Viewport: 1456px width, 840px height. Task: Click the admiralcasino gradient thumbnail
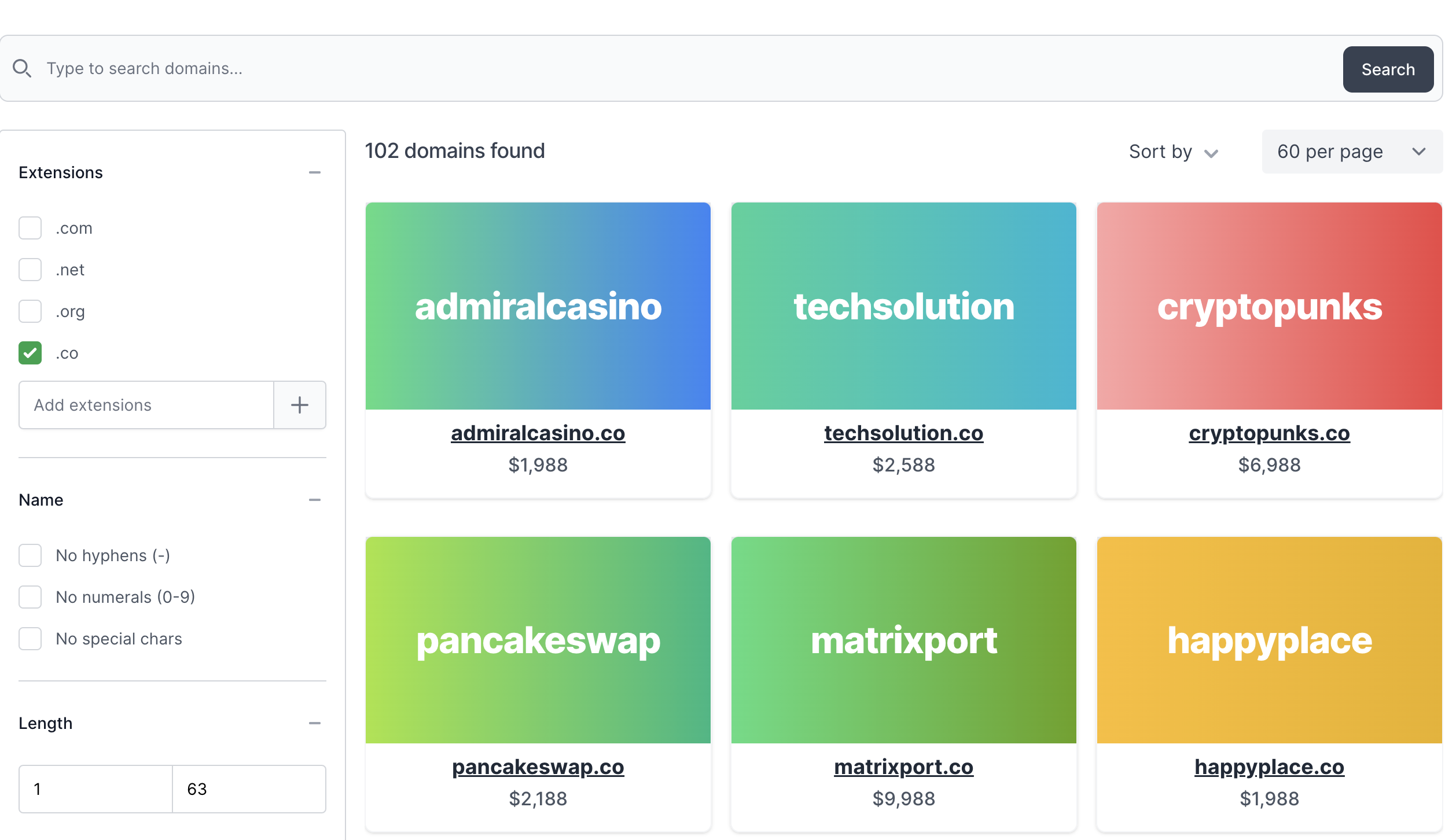(x=538, y=306)
